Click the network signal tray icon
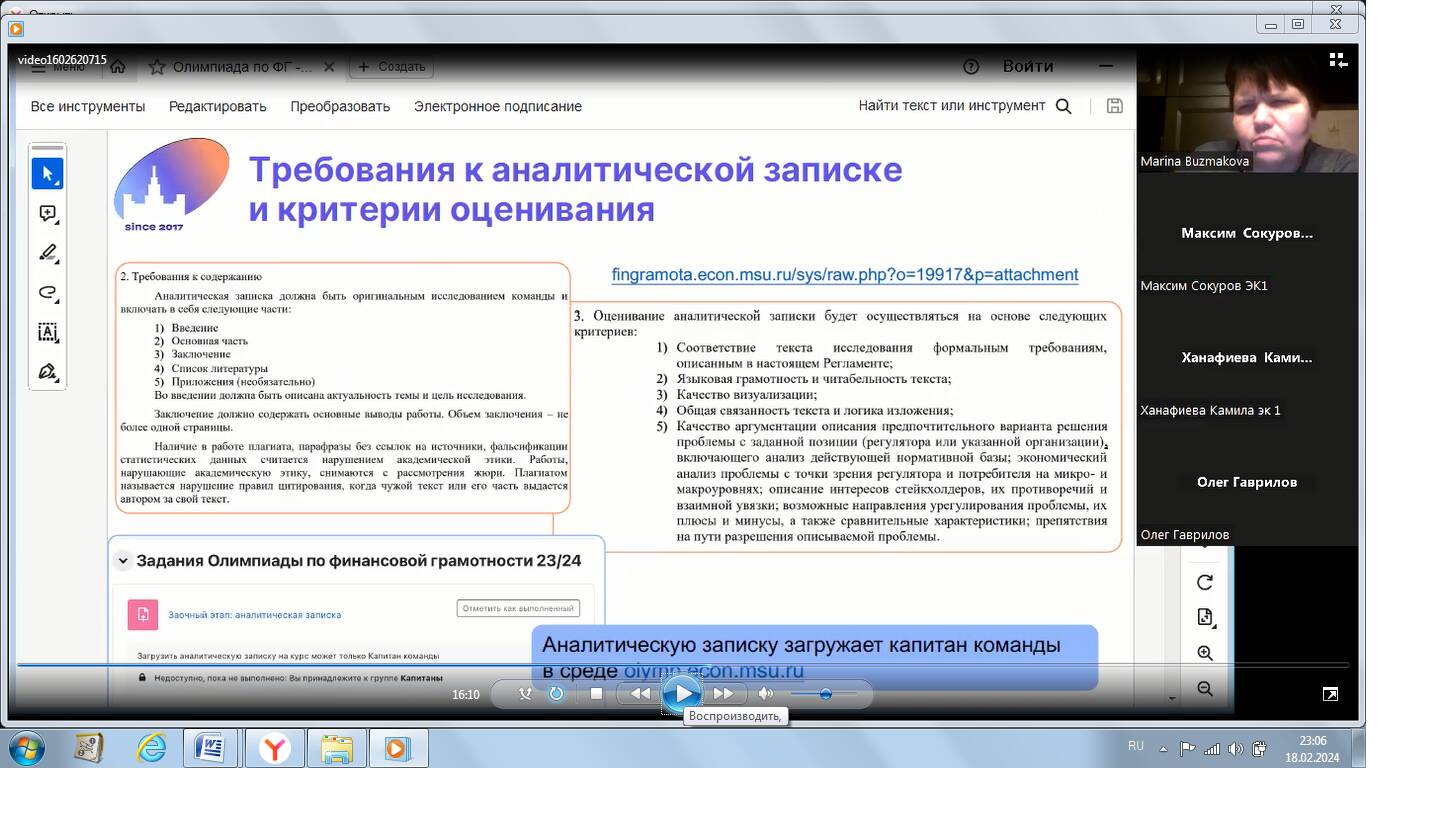Image resolution: width=1446 pixels, height=832 pixels. coord(1211,748)
